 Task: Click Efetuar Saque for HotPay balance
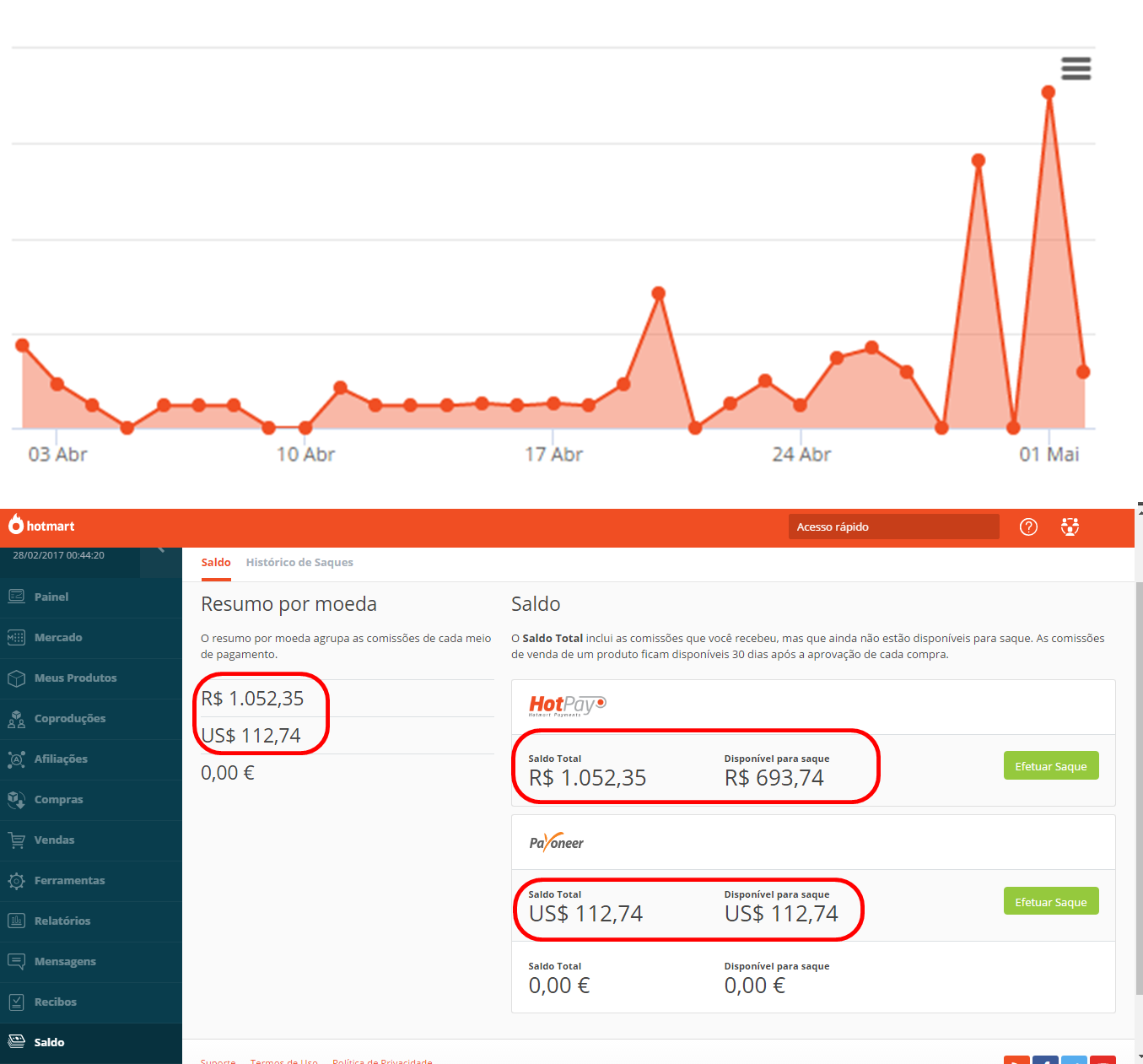pos(1051,765)
